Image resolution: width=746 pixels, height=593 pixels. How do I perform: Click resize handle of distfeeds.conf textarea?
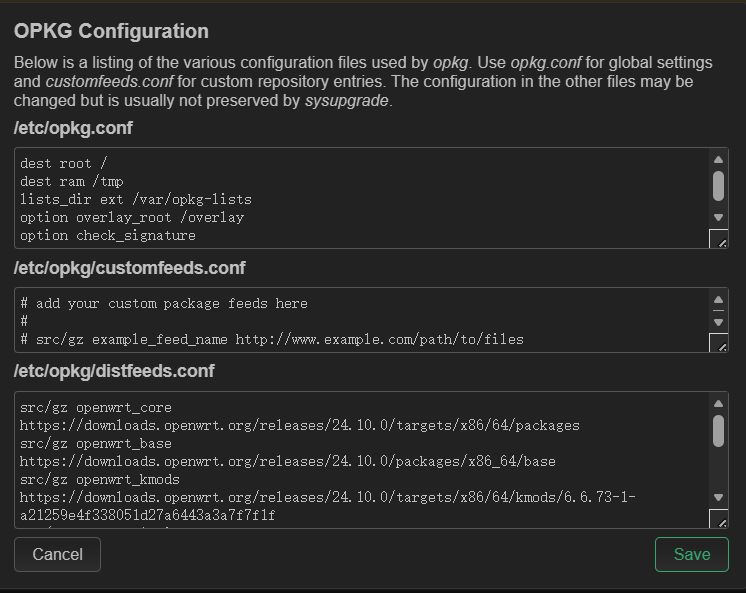718,519
